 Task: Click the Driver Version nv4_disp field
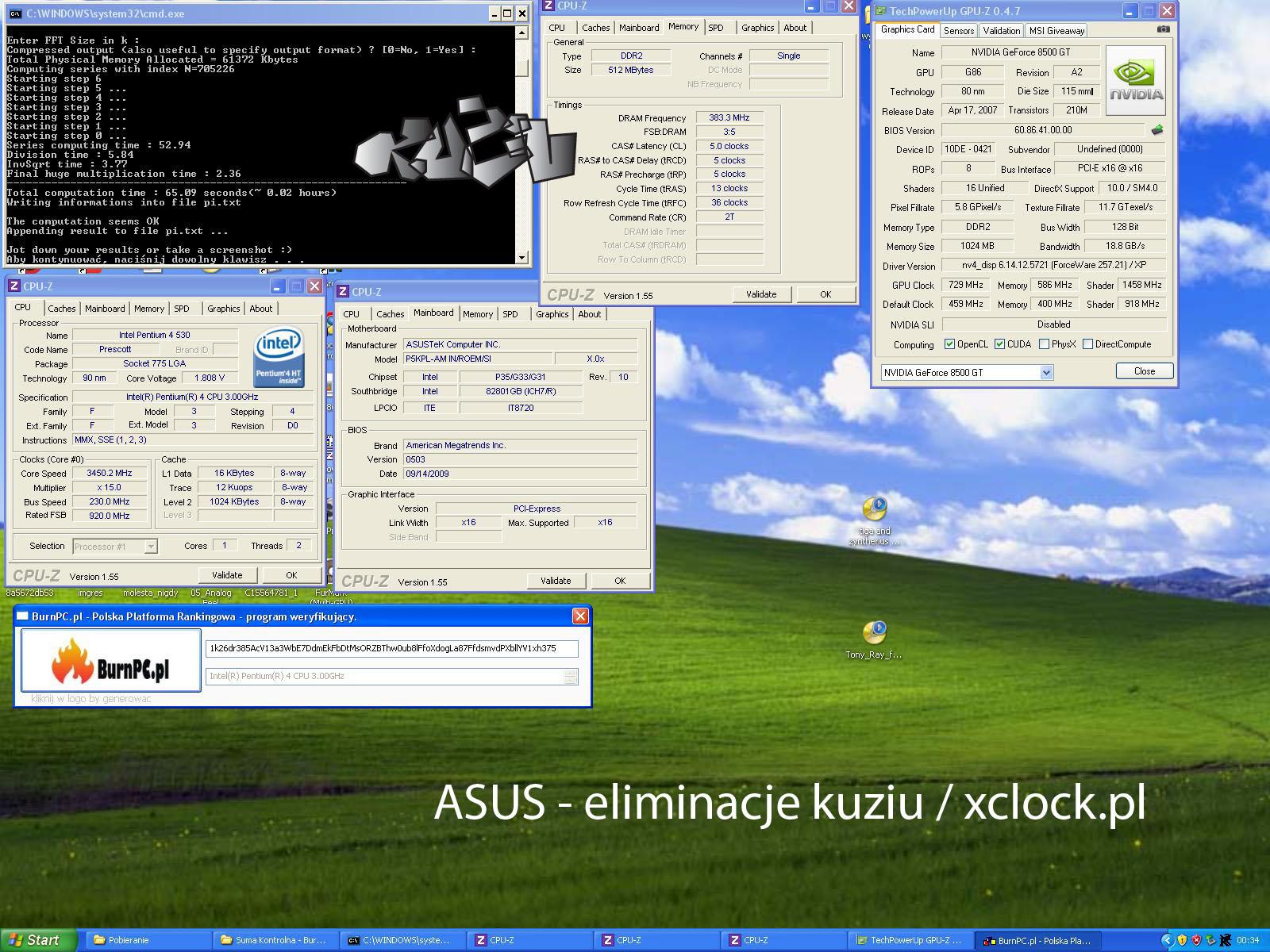tap(1053, 266)
